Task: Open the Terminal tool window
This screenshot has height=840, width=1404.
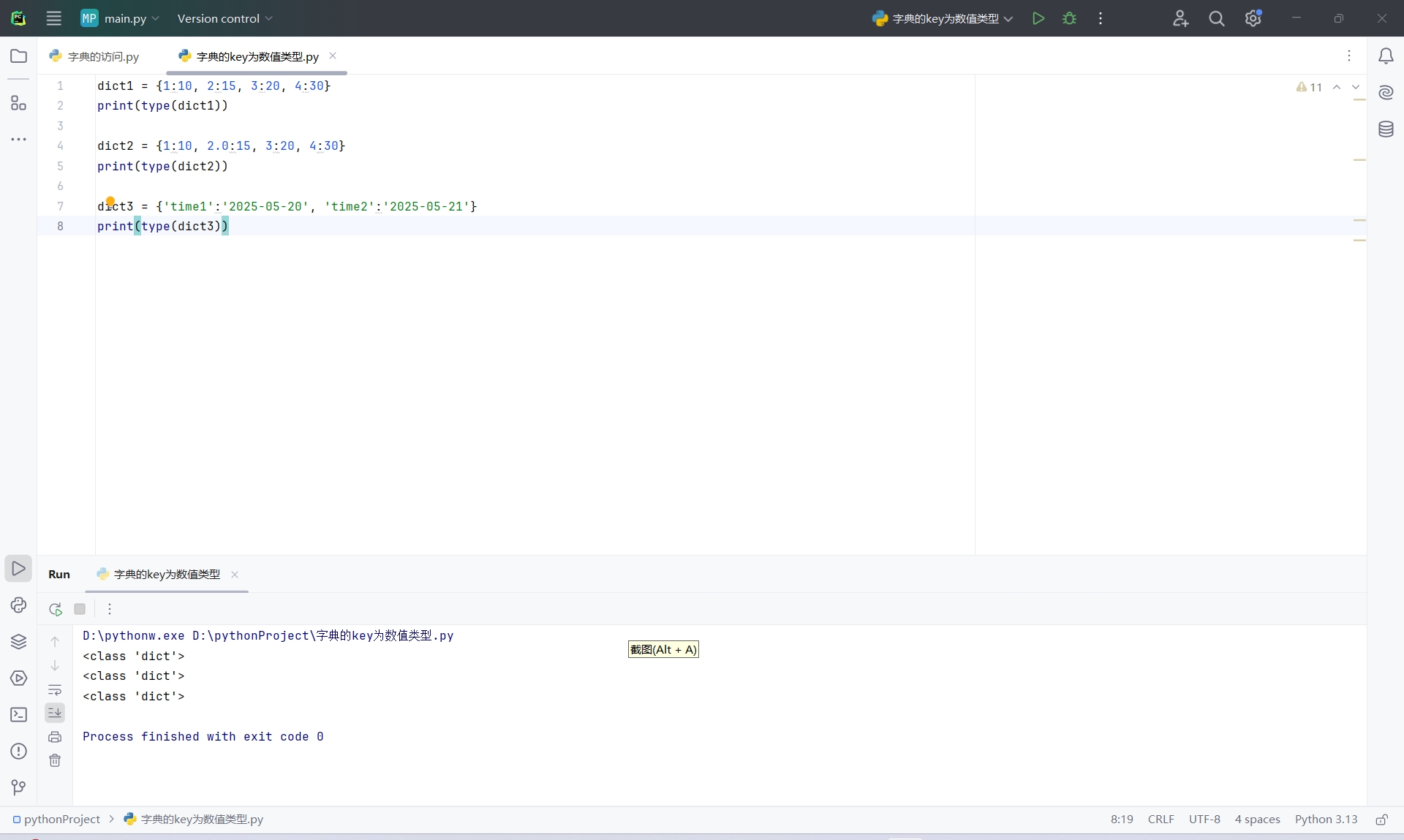Action: [18, 714]
